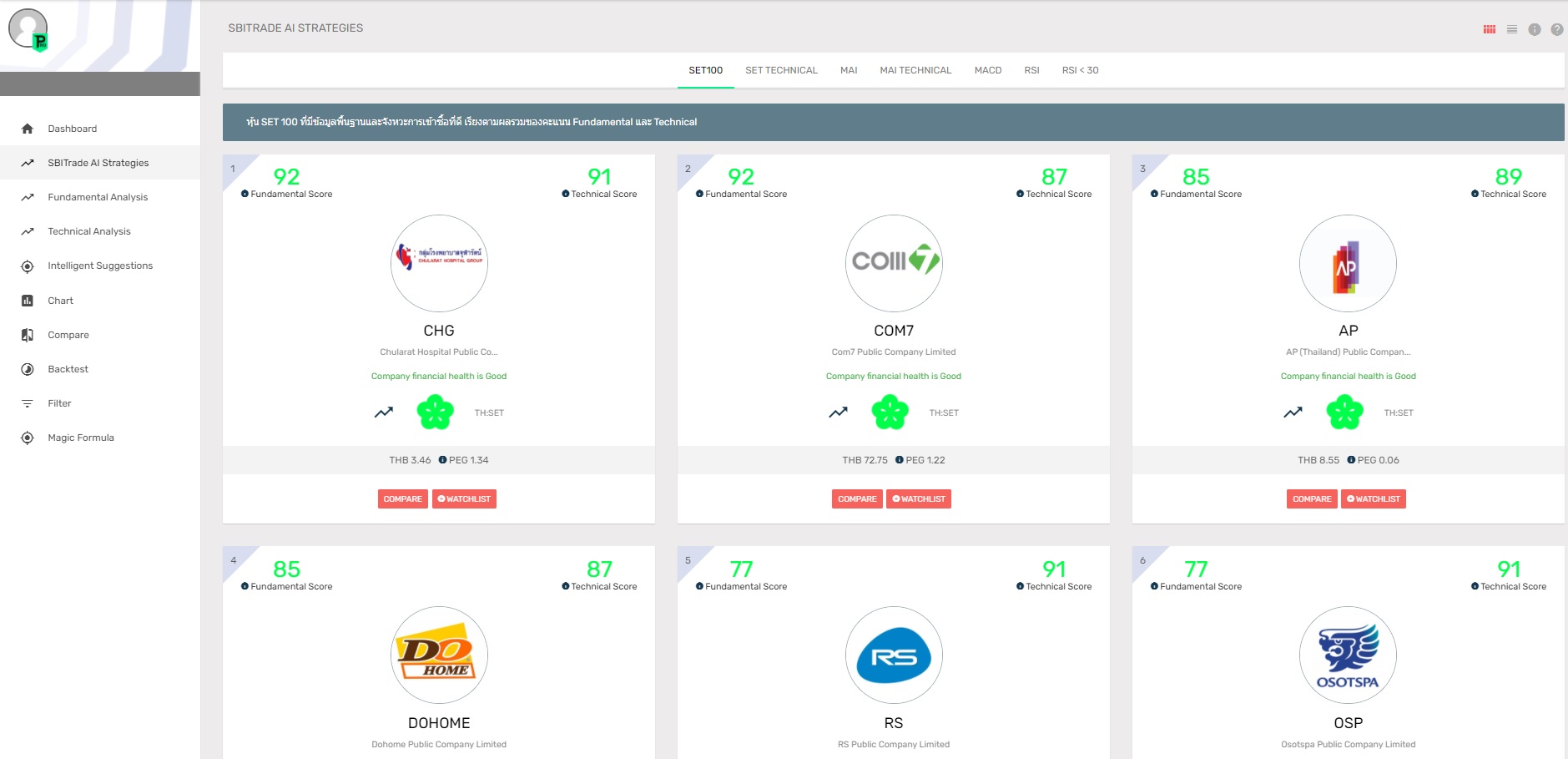Viewport: 1568px width, 759px height.
Task: Click the Intelligent Suggestions target icon
Action: pos(28,266)
